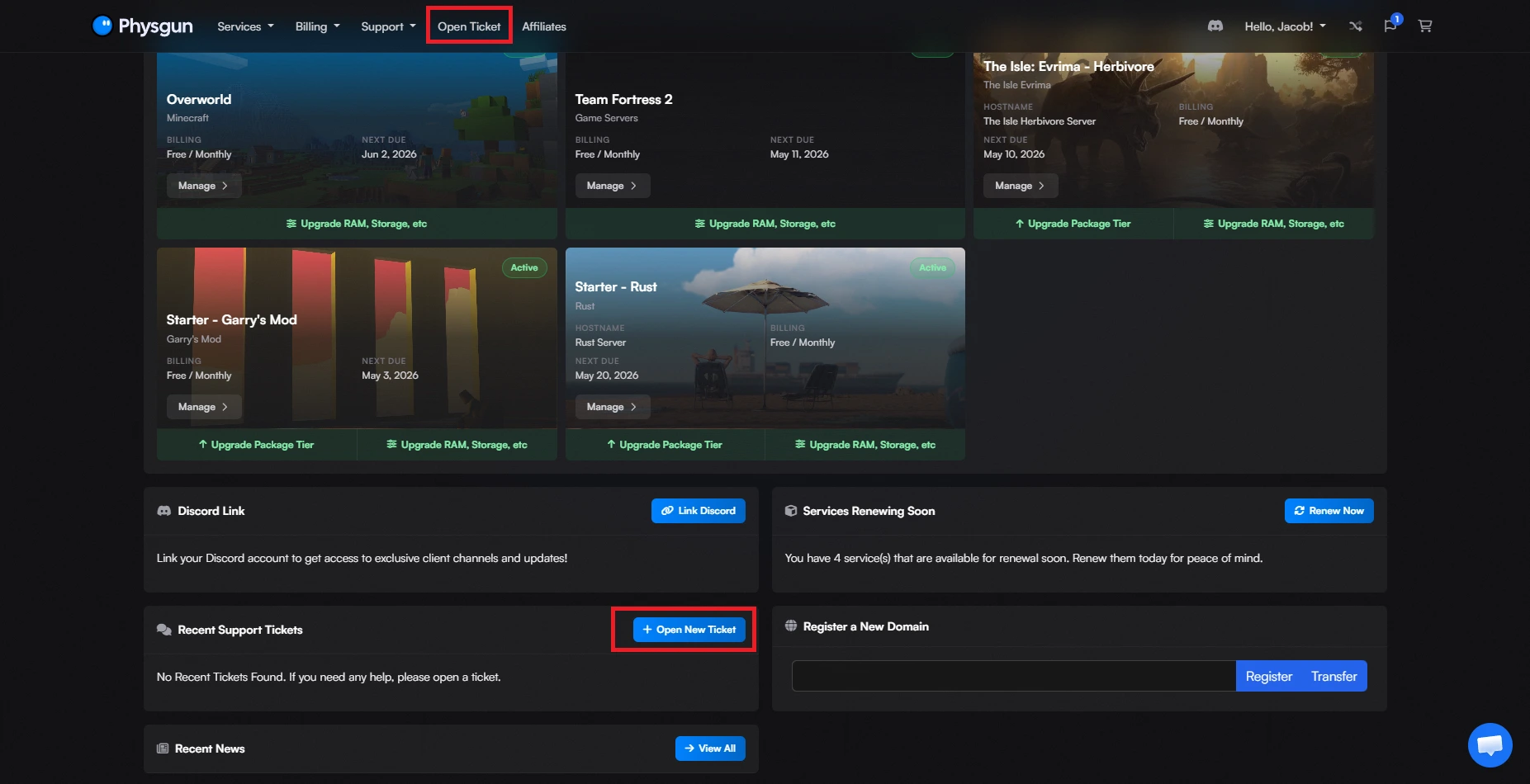The image size is (1530, 784).
Task: Click the Active badge on Rust card
Action: (933, 267)
